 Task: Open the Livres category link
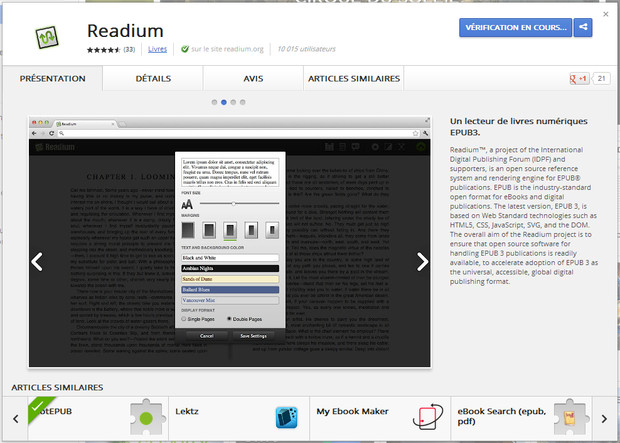(x=157, y=48)
